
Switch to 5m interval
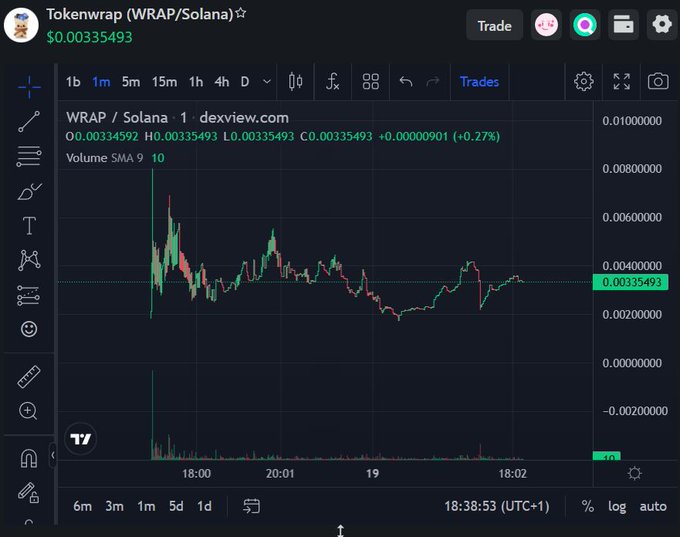(x=131, y=82)
